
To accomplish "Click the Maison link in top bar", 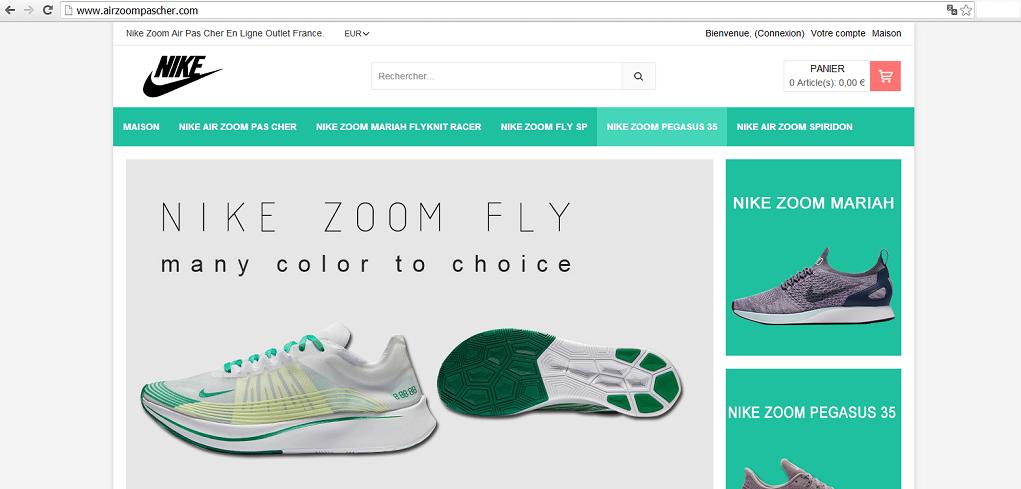I will [887, 33].
